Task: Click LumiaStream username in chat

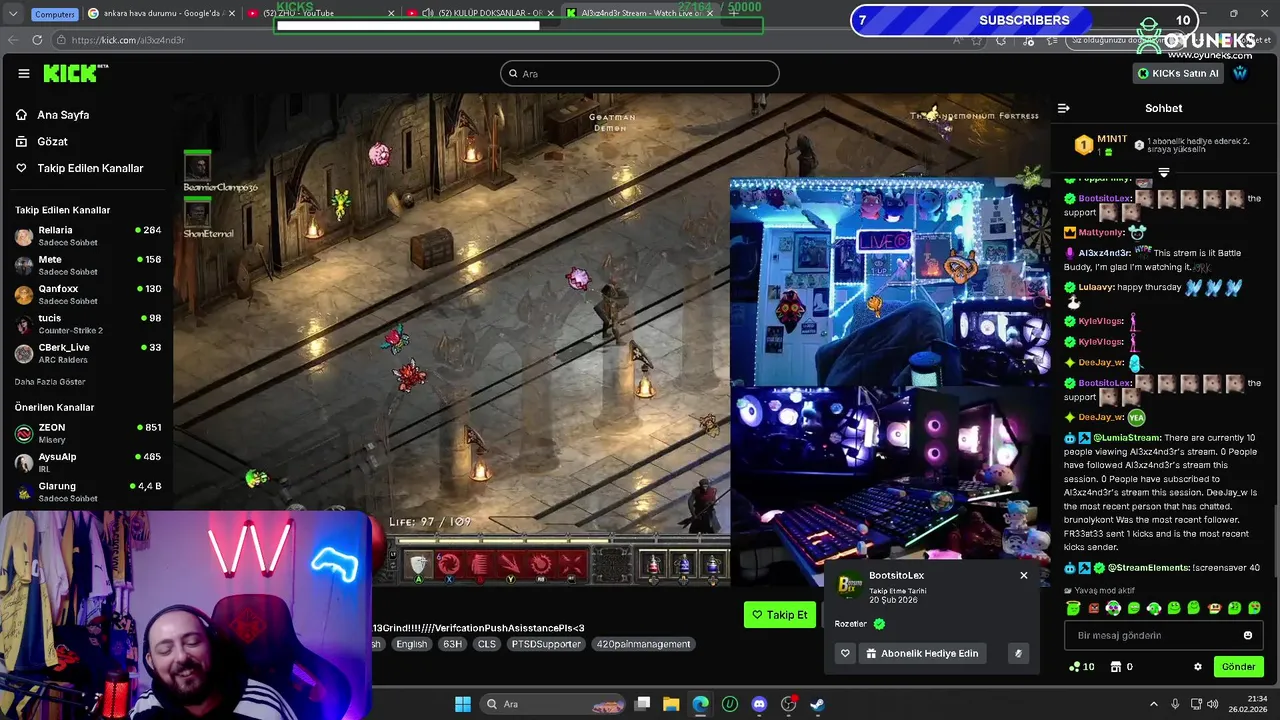Action: click(1126, 438)
